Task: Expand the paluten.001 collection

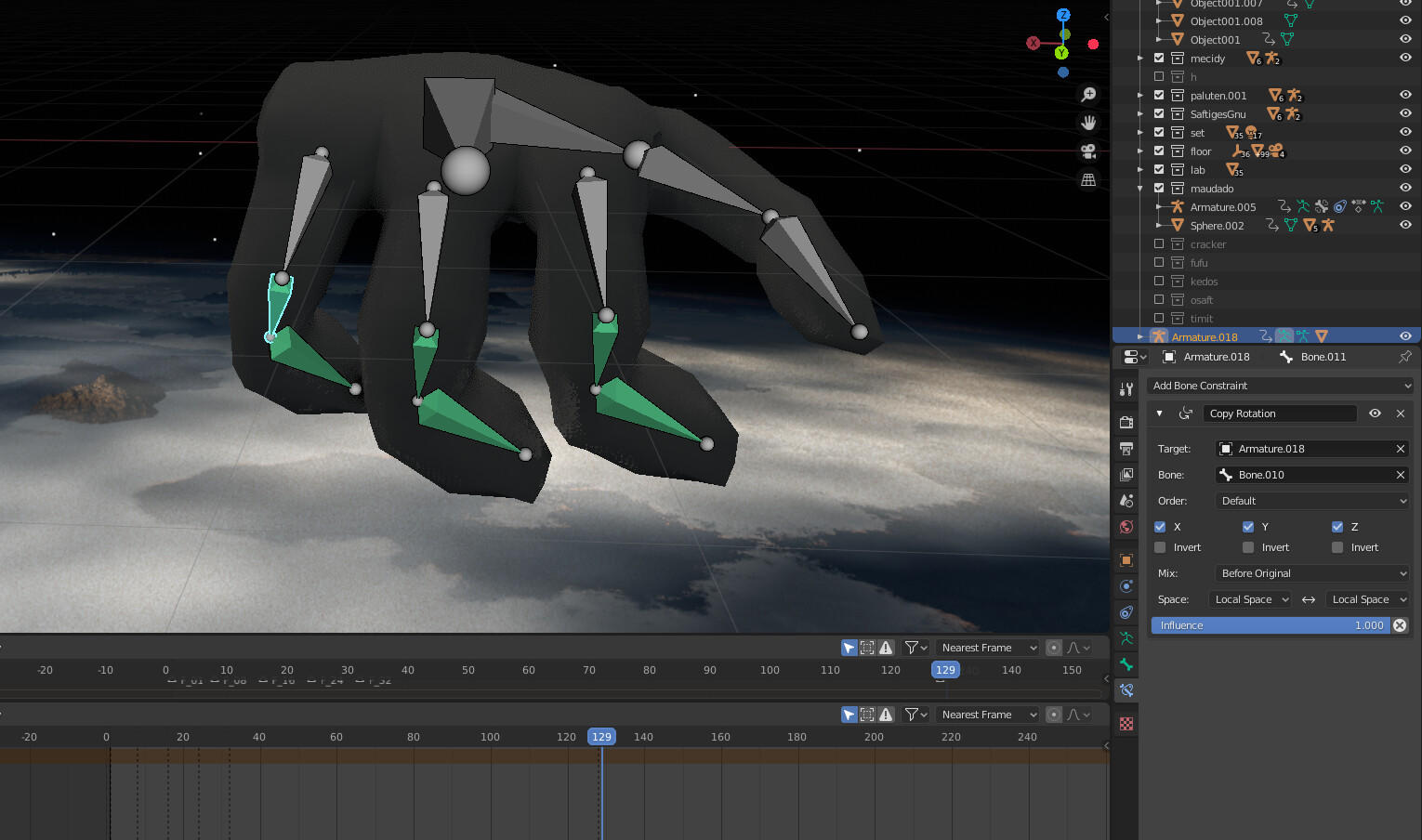Action: point(1140,95)
